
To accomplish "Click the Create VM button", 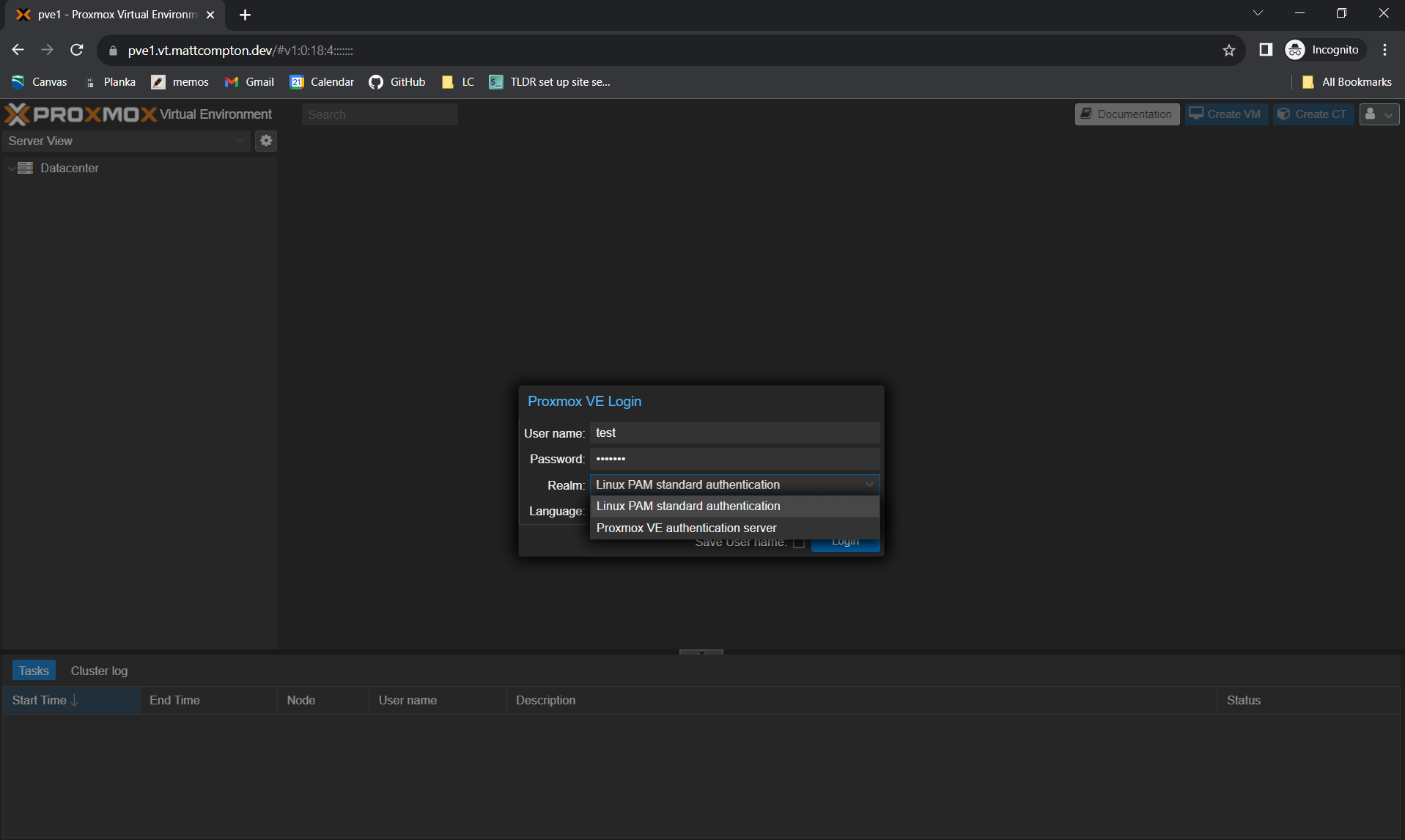I will coord(1226,114).
